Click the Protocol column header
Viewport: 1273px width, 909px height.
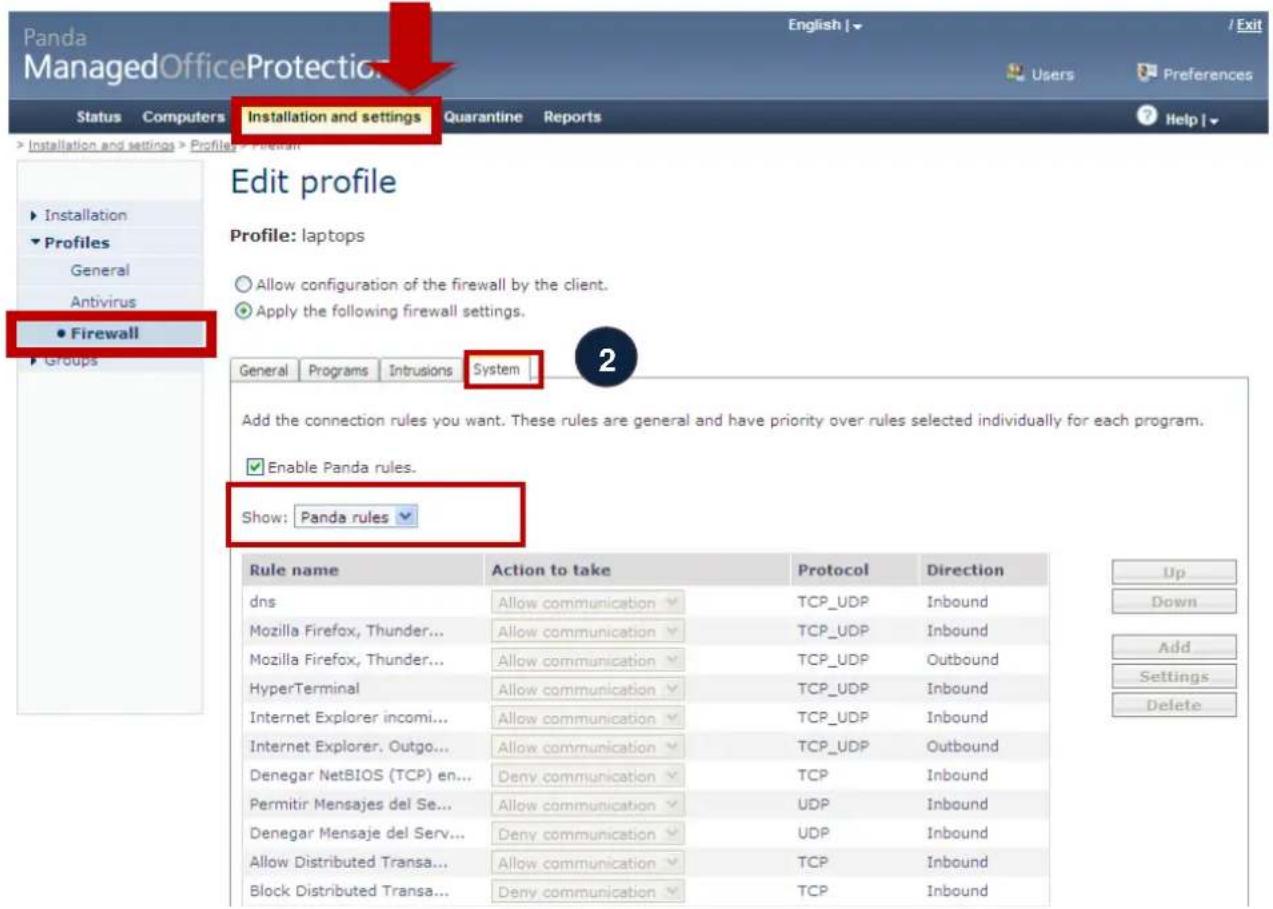click(x=833, y=571)
